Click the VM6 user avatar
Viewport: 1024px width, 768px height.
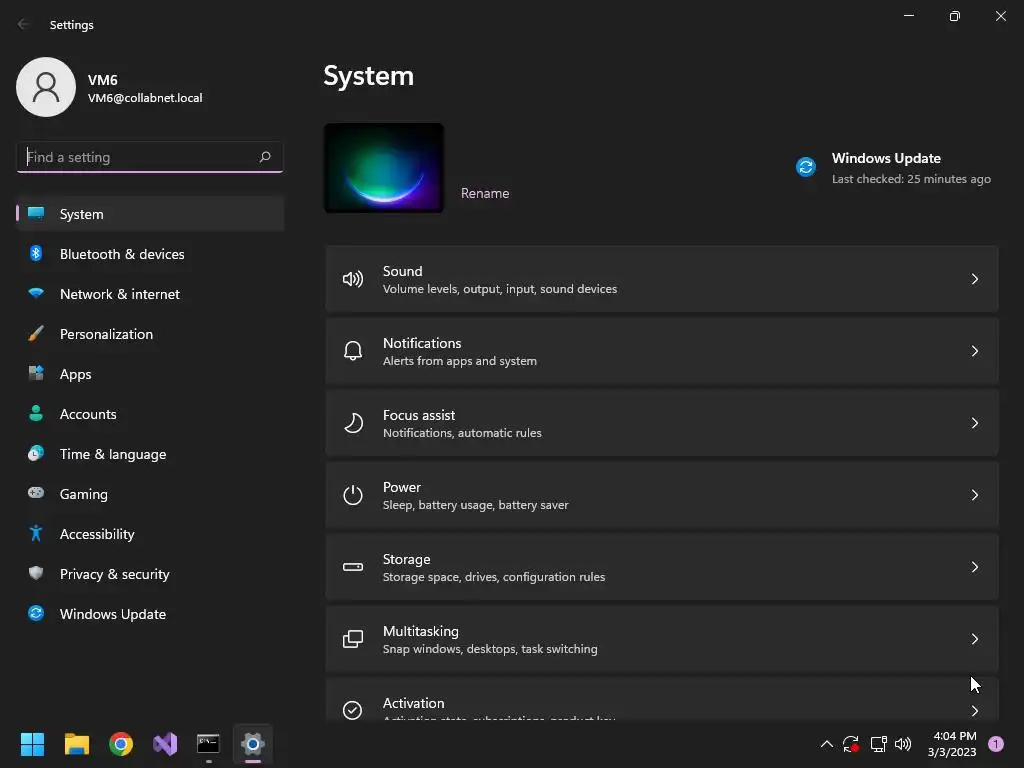46,87
